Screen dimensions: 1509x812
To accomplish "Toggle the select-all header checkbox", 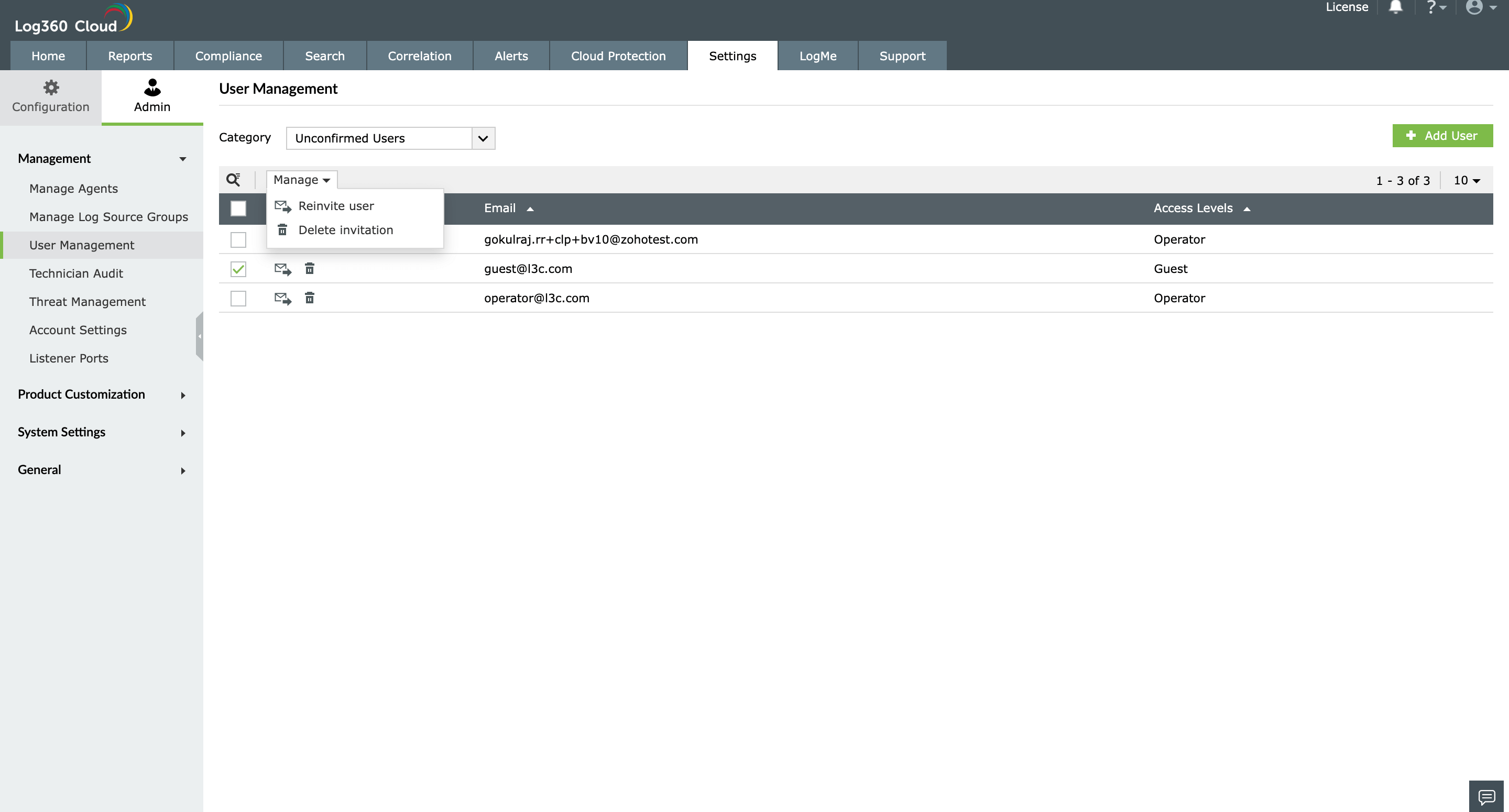I will point(238,209).
